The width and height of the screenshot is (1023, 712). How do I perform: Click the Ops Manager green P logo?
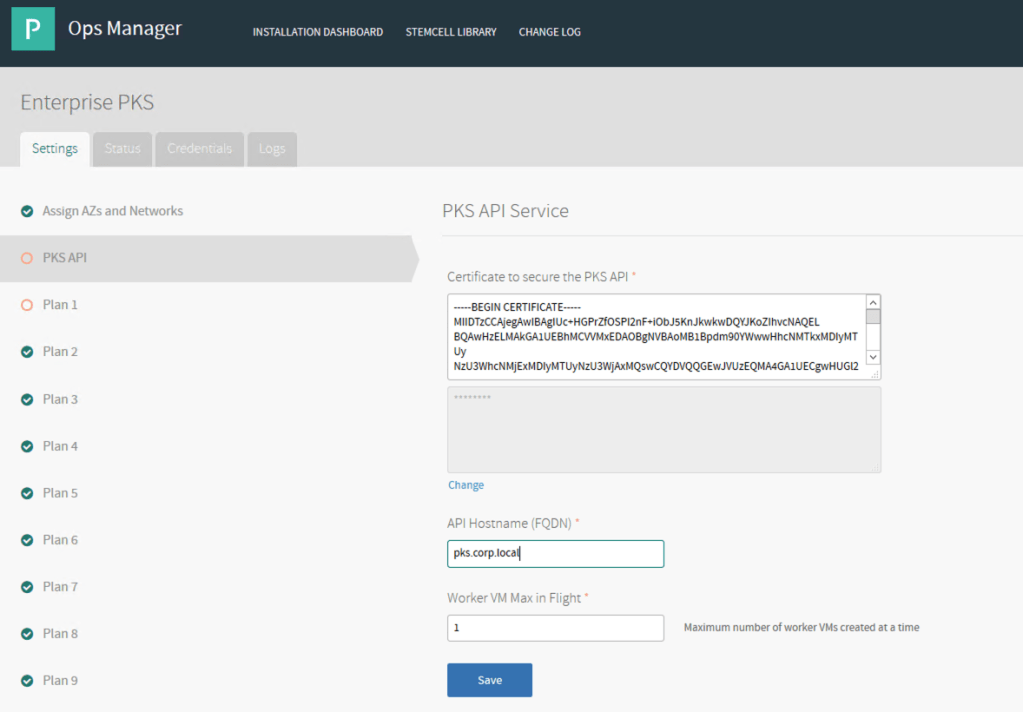[x=33, y=29]
